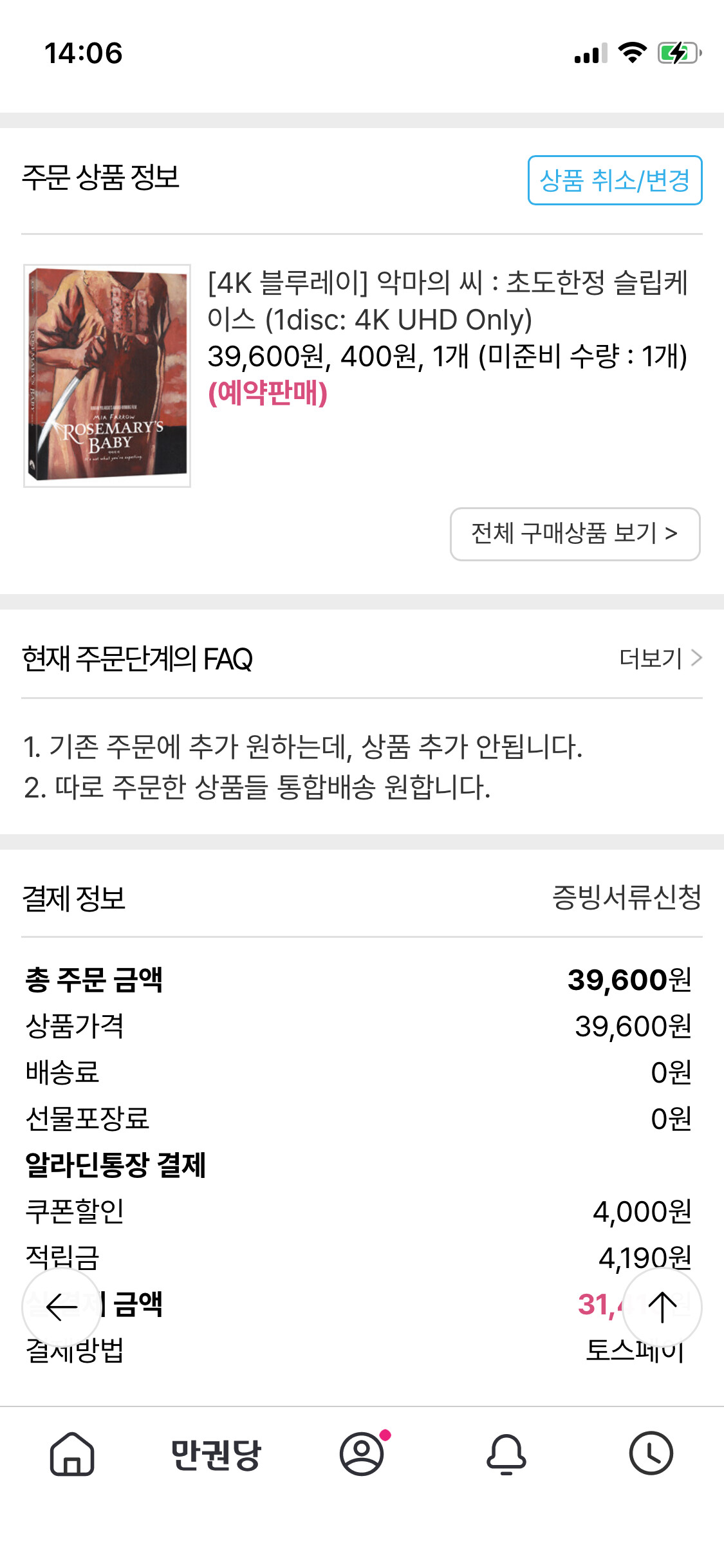Open the my account profile icon
Image resolution: width=724 pixels, height=1568 pixels.
(362, 1454)
